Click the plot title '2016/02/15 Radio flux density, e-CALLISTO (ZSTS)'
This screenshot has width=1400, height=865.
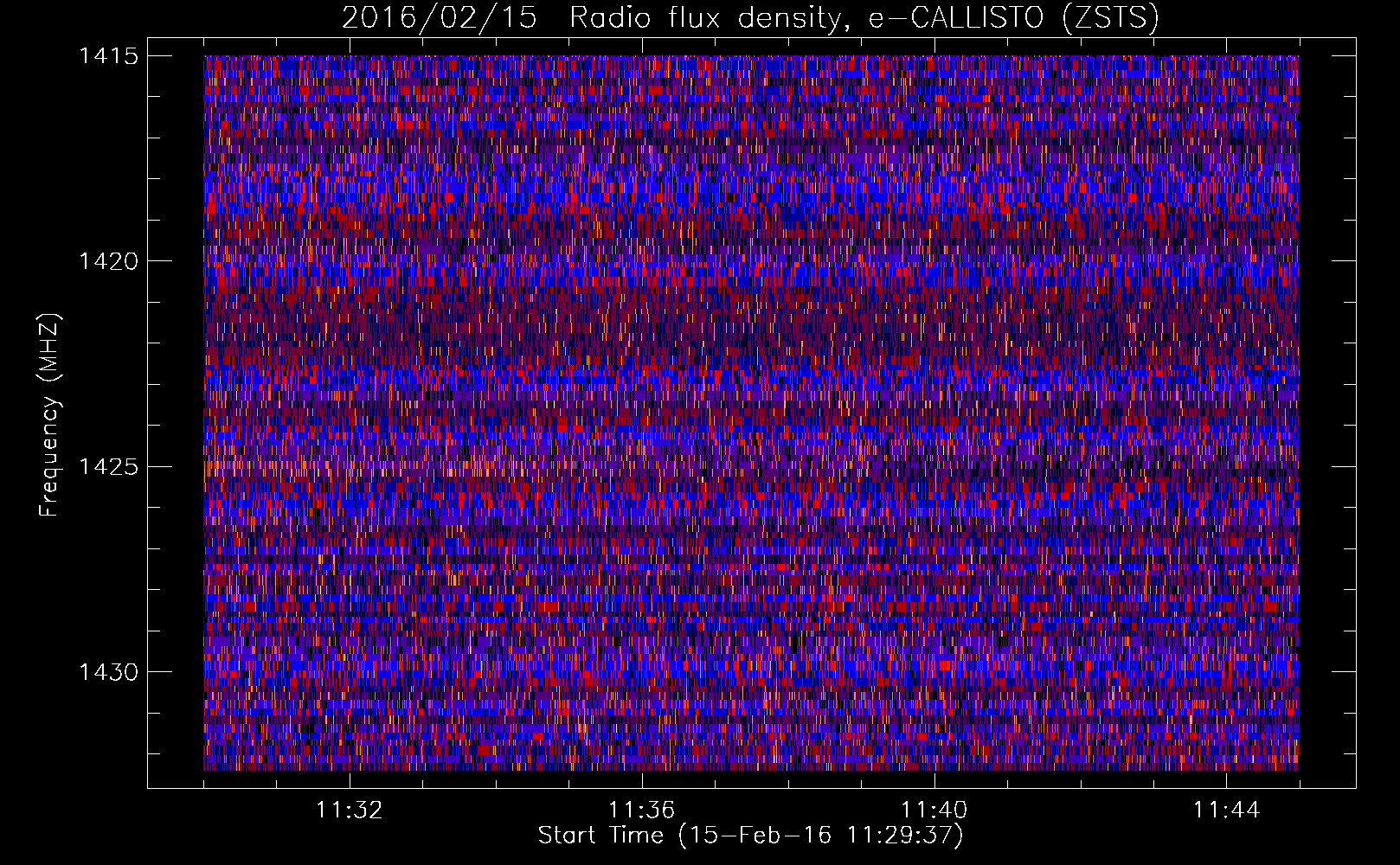pos(750,18)
